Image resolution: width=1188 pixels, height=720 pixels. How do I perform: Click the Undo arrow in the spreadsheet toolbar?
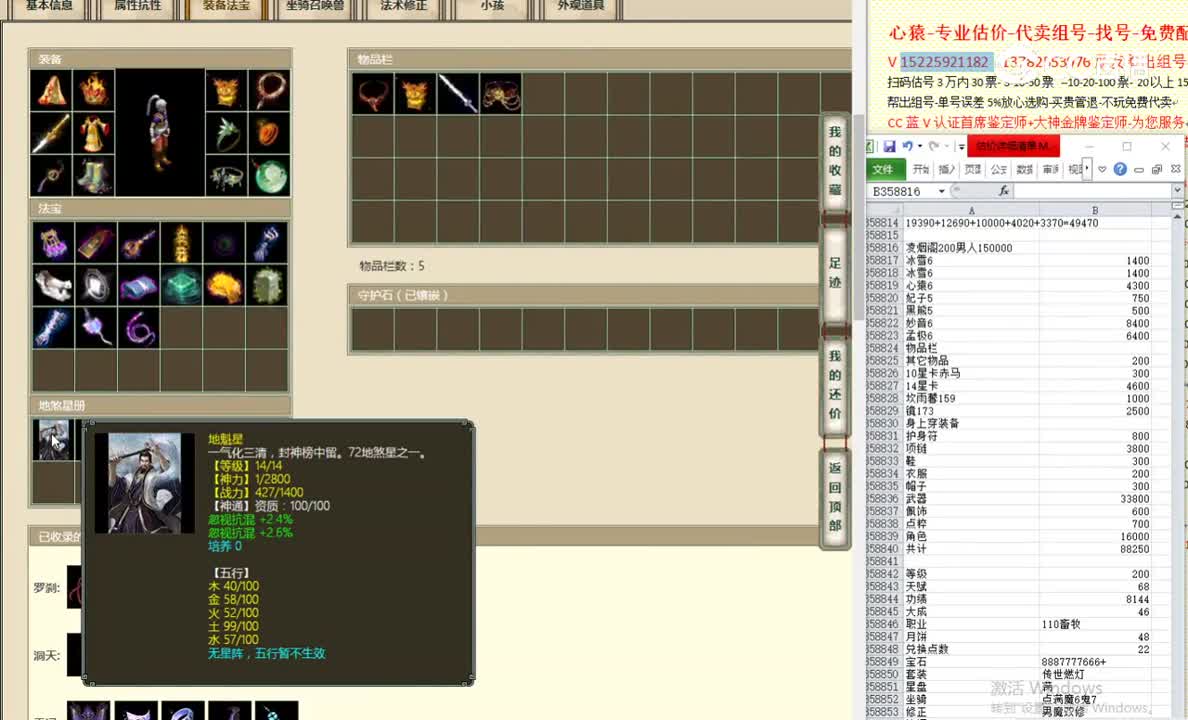click(x=908, y=146)
